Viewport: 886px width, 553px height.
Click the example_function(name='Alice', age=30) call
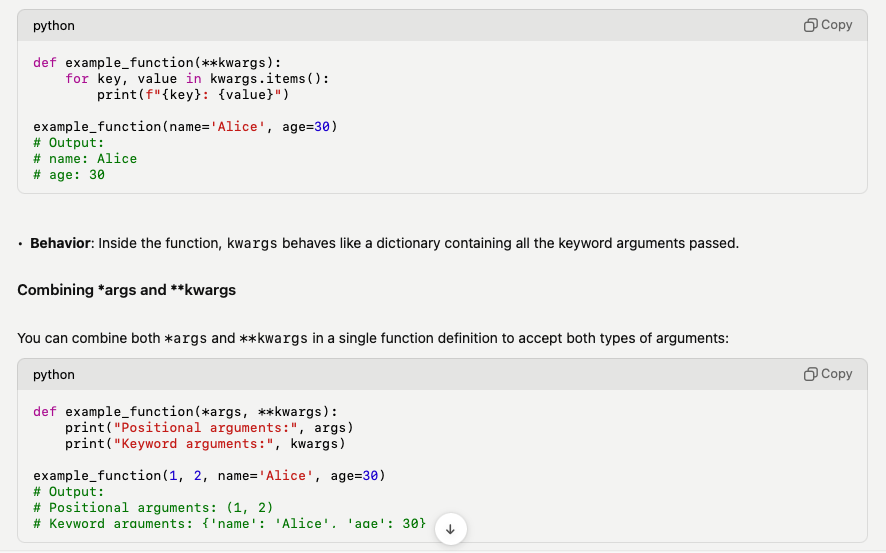tap(185, 127)
